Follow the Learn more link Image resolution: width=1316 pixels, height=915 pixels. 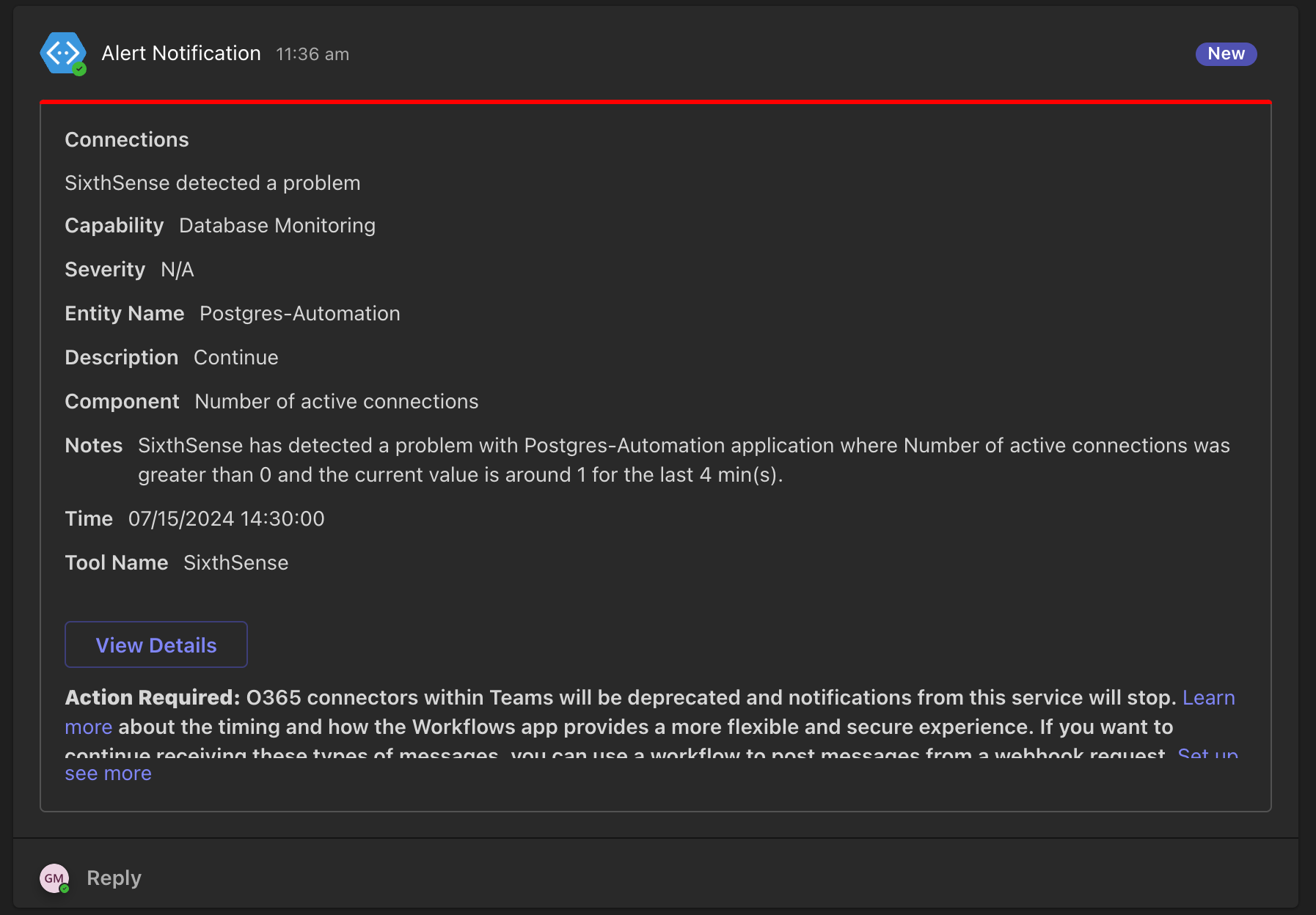[1208, 697]
